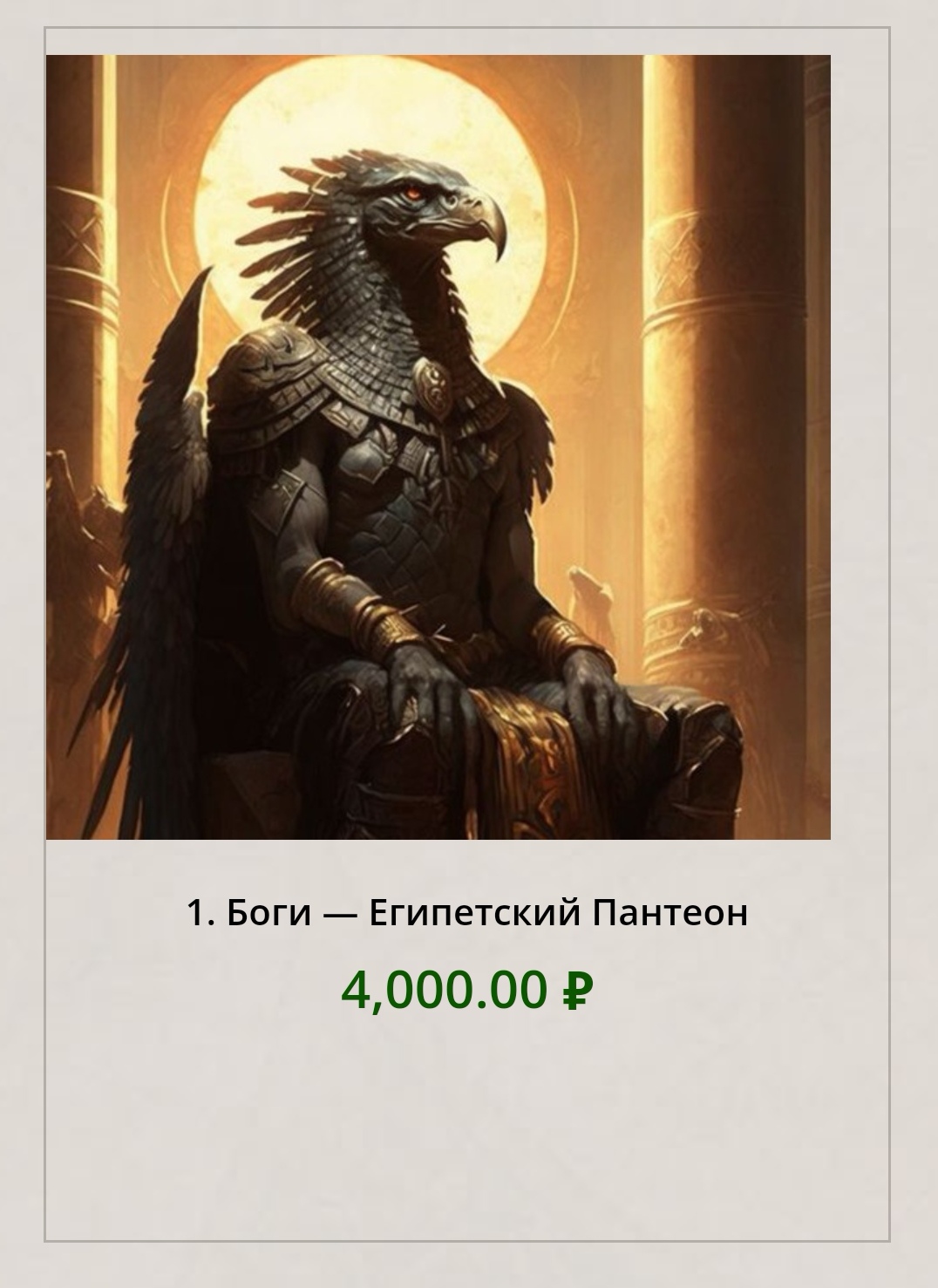Click the 4,000.00 ₽ price text
This screenshot has height=1288, width=938.
pos(467,990)
